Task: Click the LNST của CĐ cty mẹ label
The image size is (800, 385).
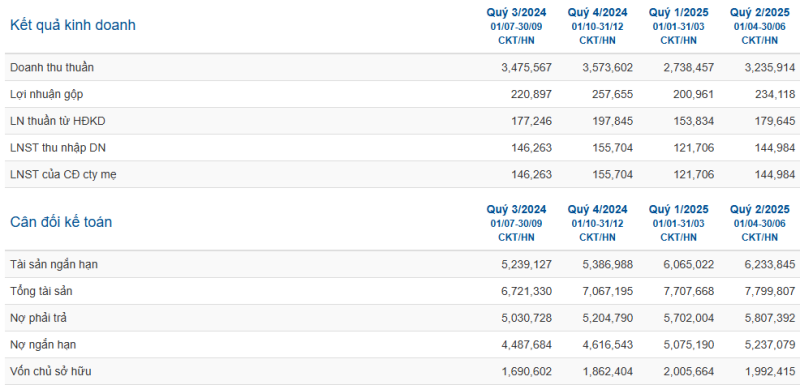Action: click(x=63, y=174)
